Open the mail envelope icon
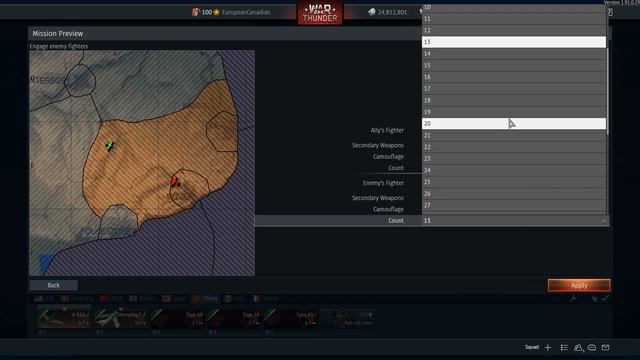The image size is (640, 360). pos(605,348)
